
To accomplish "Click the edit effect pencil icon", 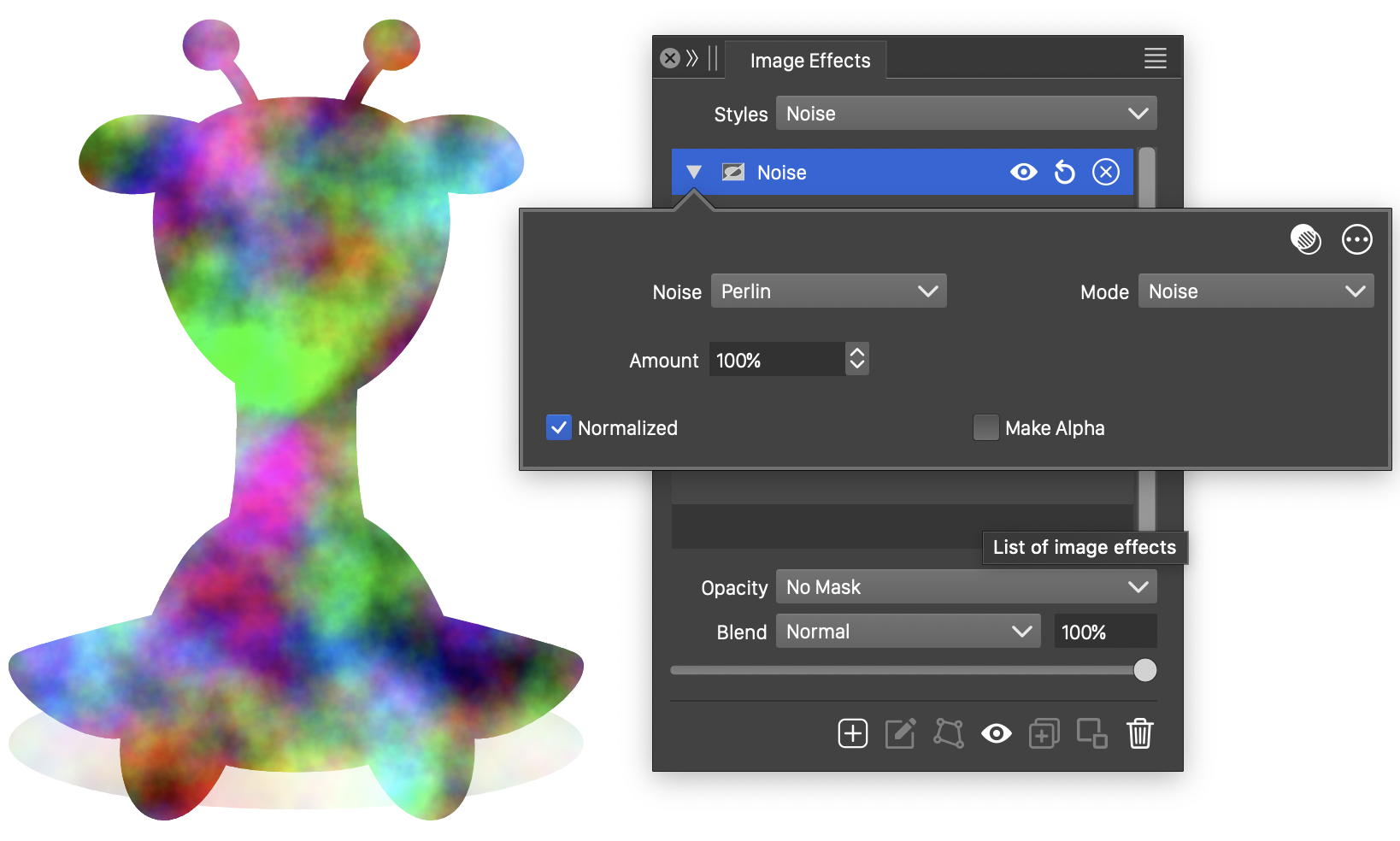I will click(x=900, y=733).
